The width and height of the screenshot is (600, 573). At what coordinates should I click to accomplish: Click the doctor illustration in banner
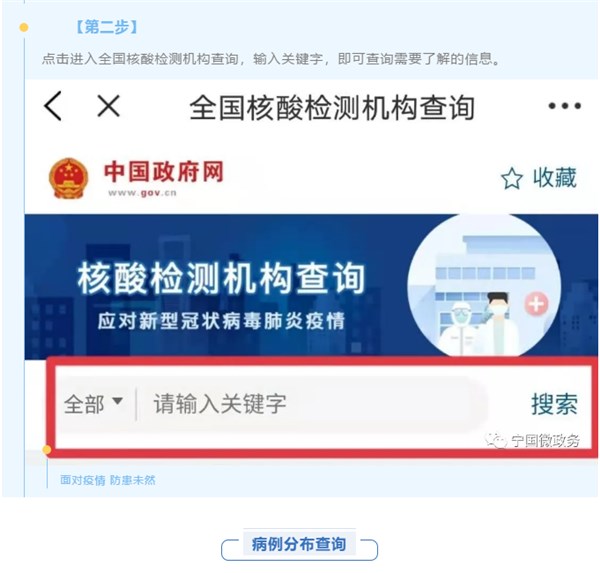pyautogui.click(x=497, y=323)
